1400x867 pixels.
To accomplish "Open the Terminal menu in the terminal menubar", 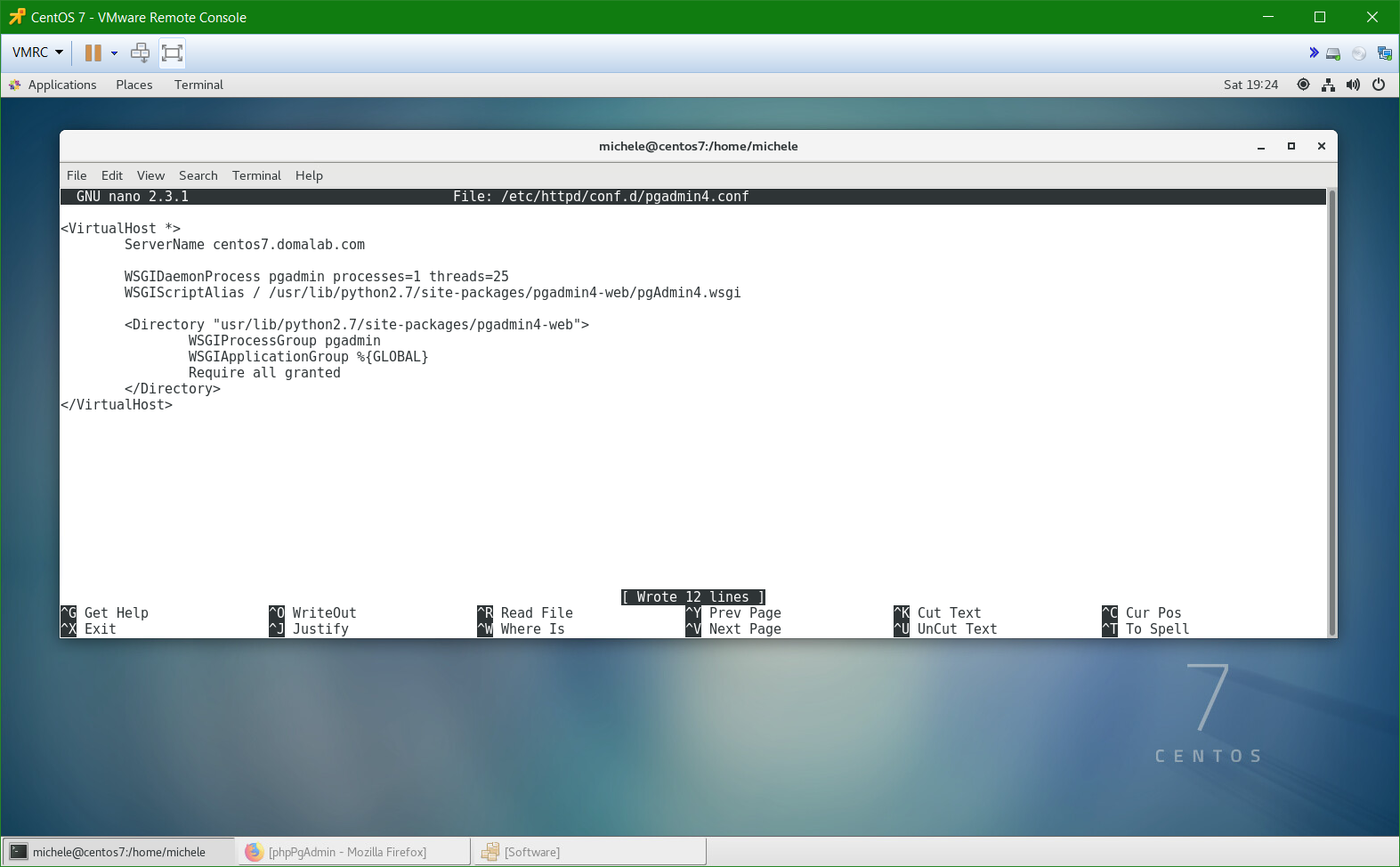I will [256, 175].
